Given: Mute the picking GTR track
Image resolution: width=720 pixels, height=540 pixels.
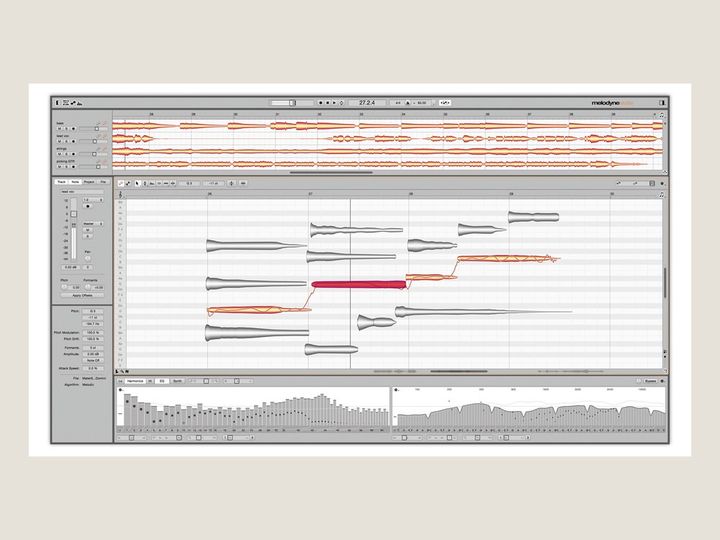Looking at the screenshot, I should [x=59, y=166].
